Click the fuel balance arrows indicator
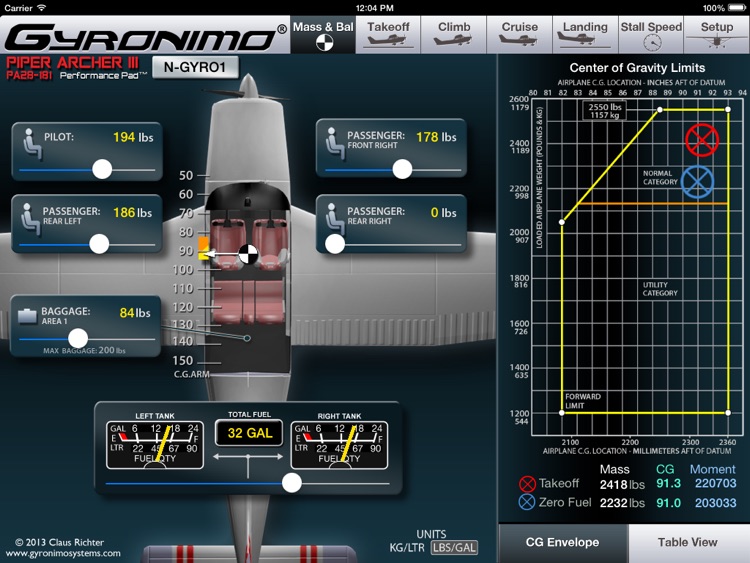This screenshot has width=750, height=563. [x=248, y=459]
